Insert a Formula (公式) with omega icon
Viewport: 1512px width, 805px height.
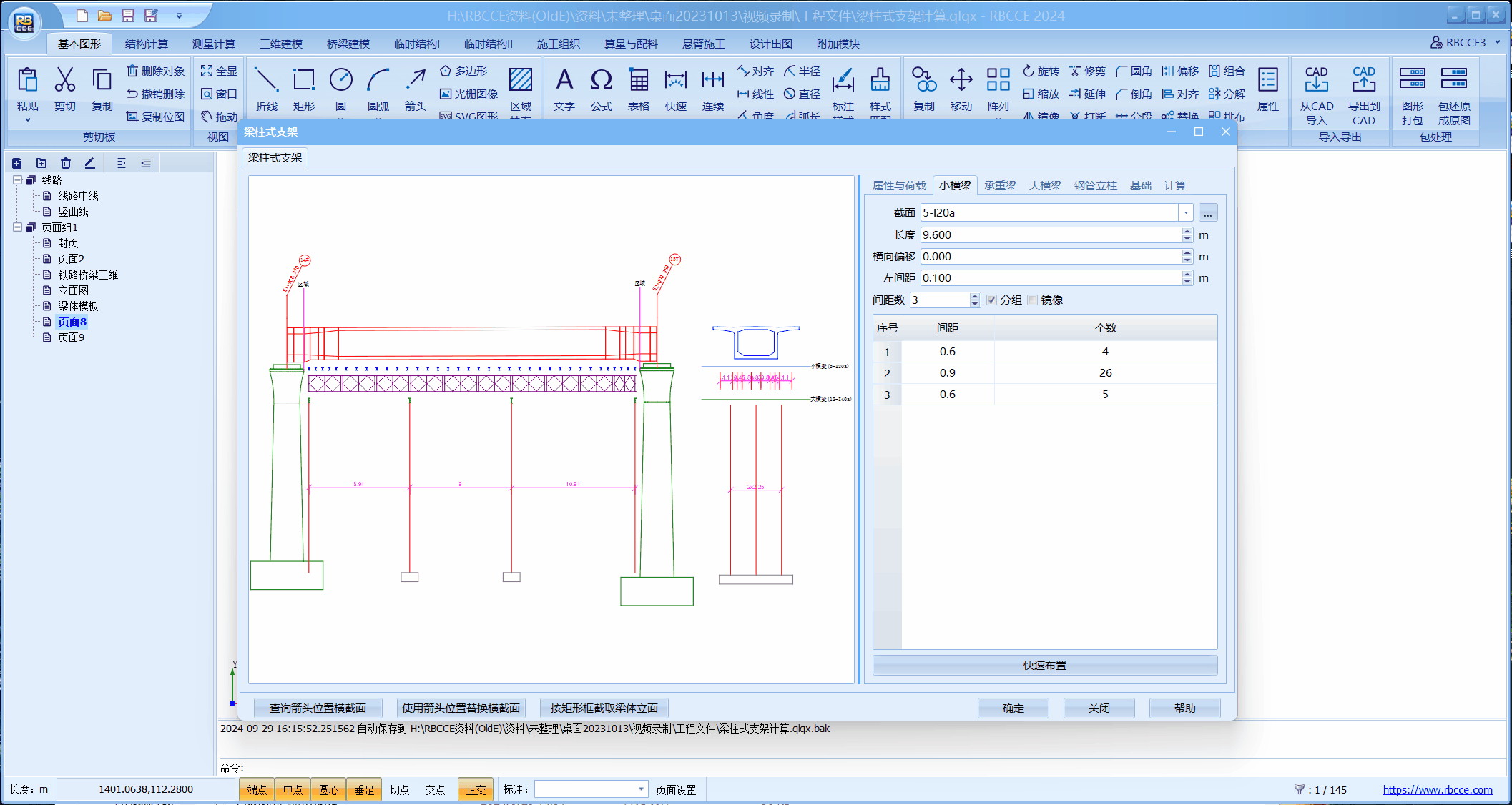(x=601, y=81)
